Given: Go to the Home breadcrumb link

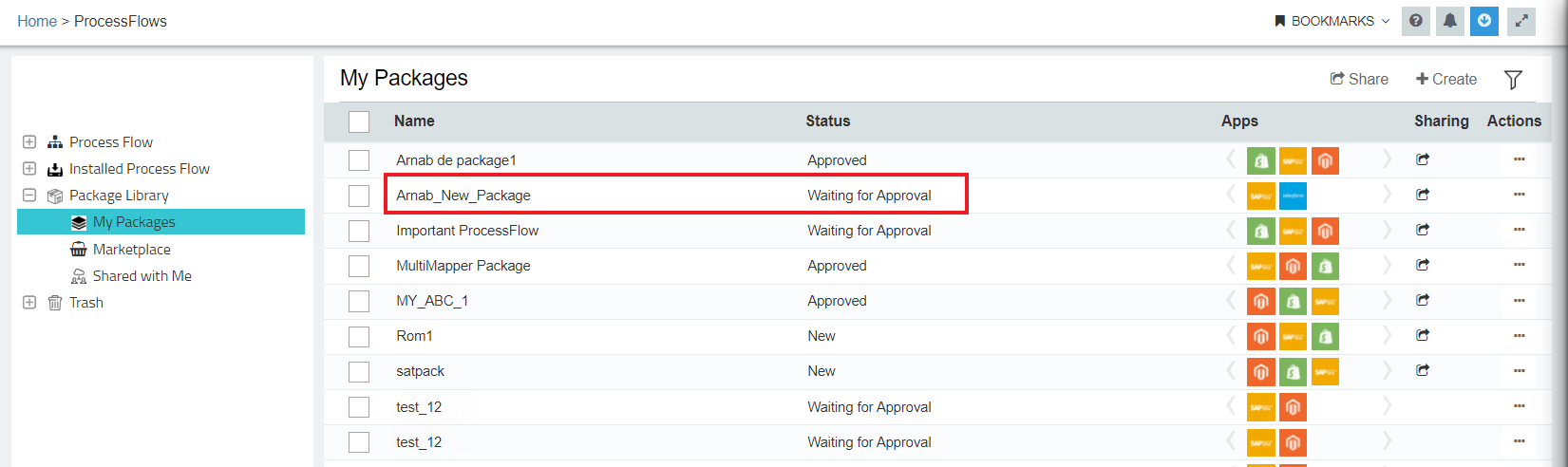Looking at the screenshot, I should 37,21.
